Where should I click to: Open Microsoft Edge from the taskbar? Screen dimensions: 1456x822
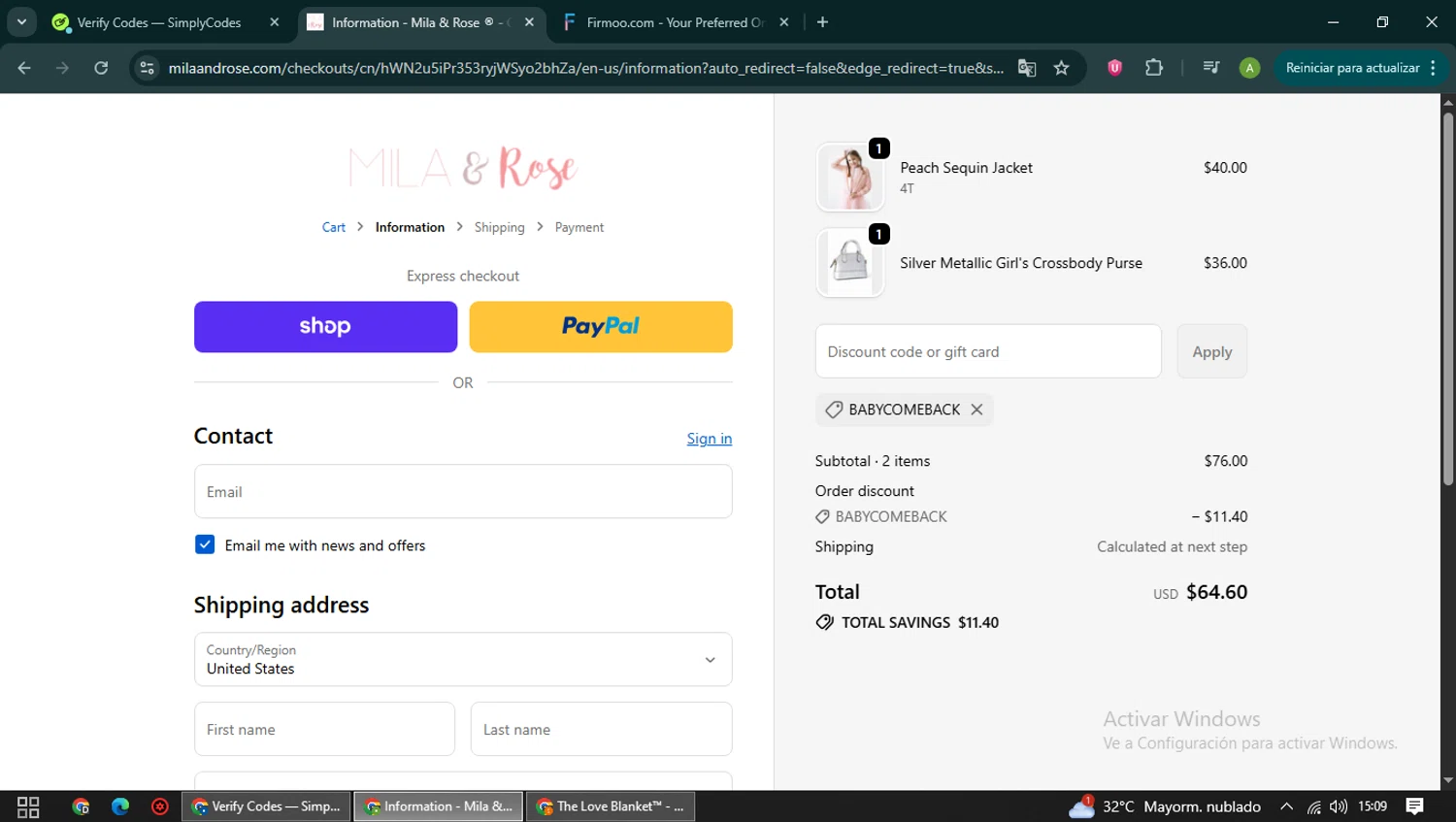(120, 806)
